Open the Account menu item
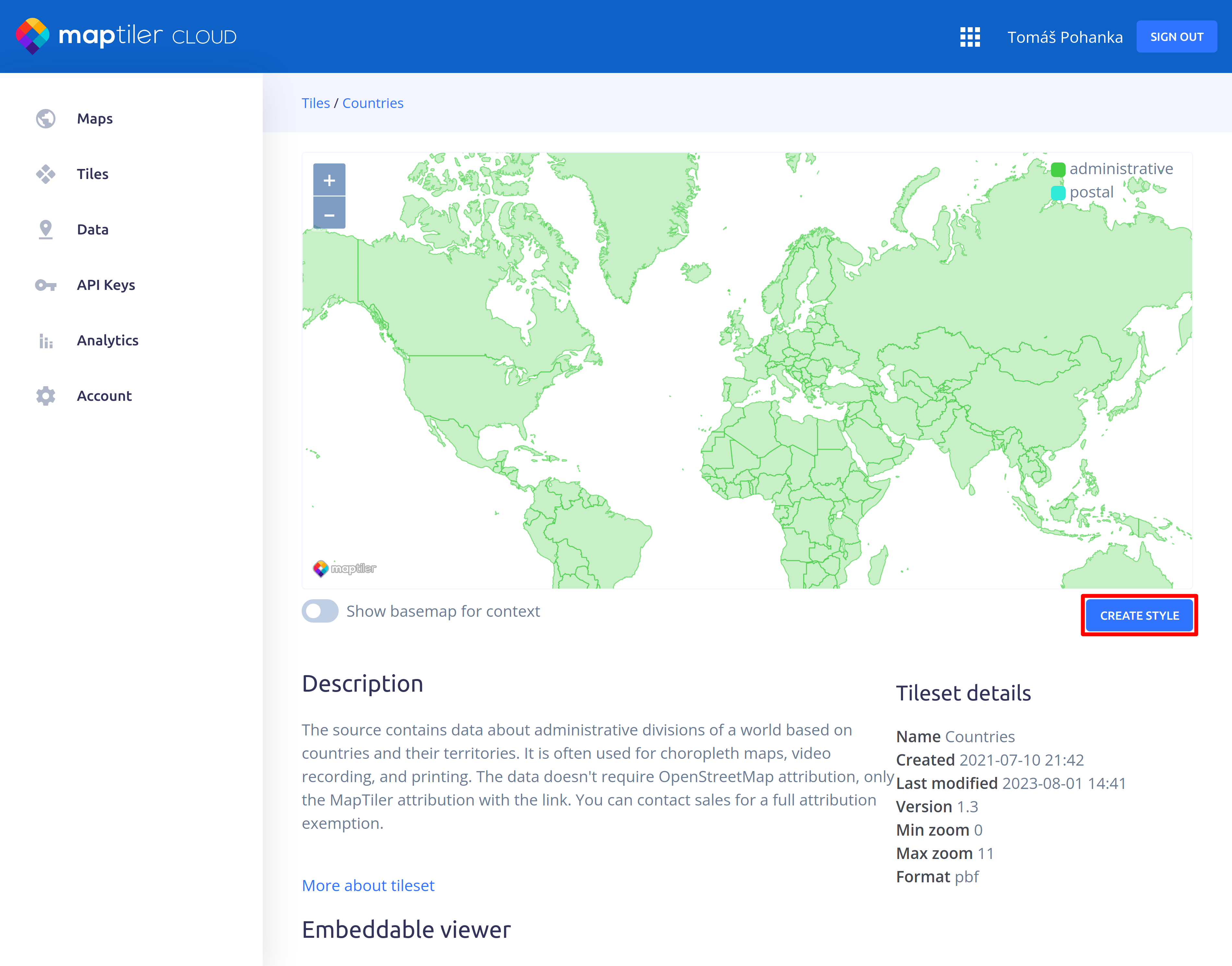The image size is (1232, 966). (104, 396)
